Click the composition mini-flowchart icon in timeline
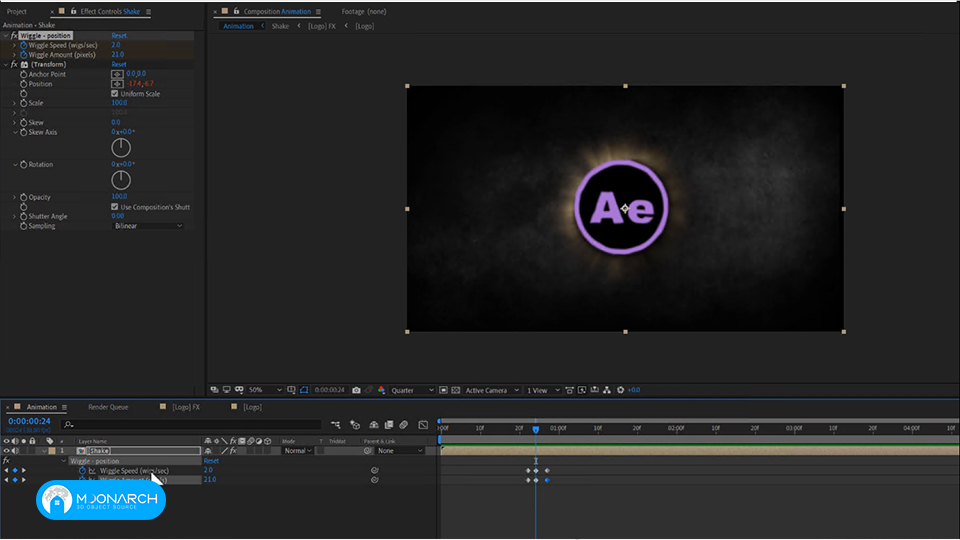This screenshot has width=960, height=540. click(336, 424)
